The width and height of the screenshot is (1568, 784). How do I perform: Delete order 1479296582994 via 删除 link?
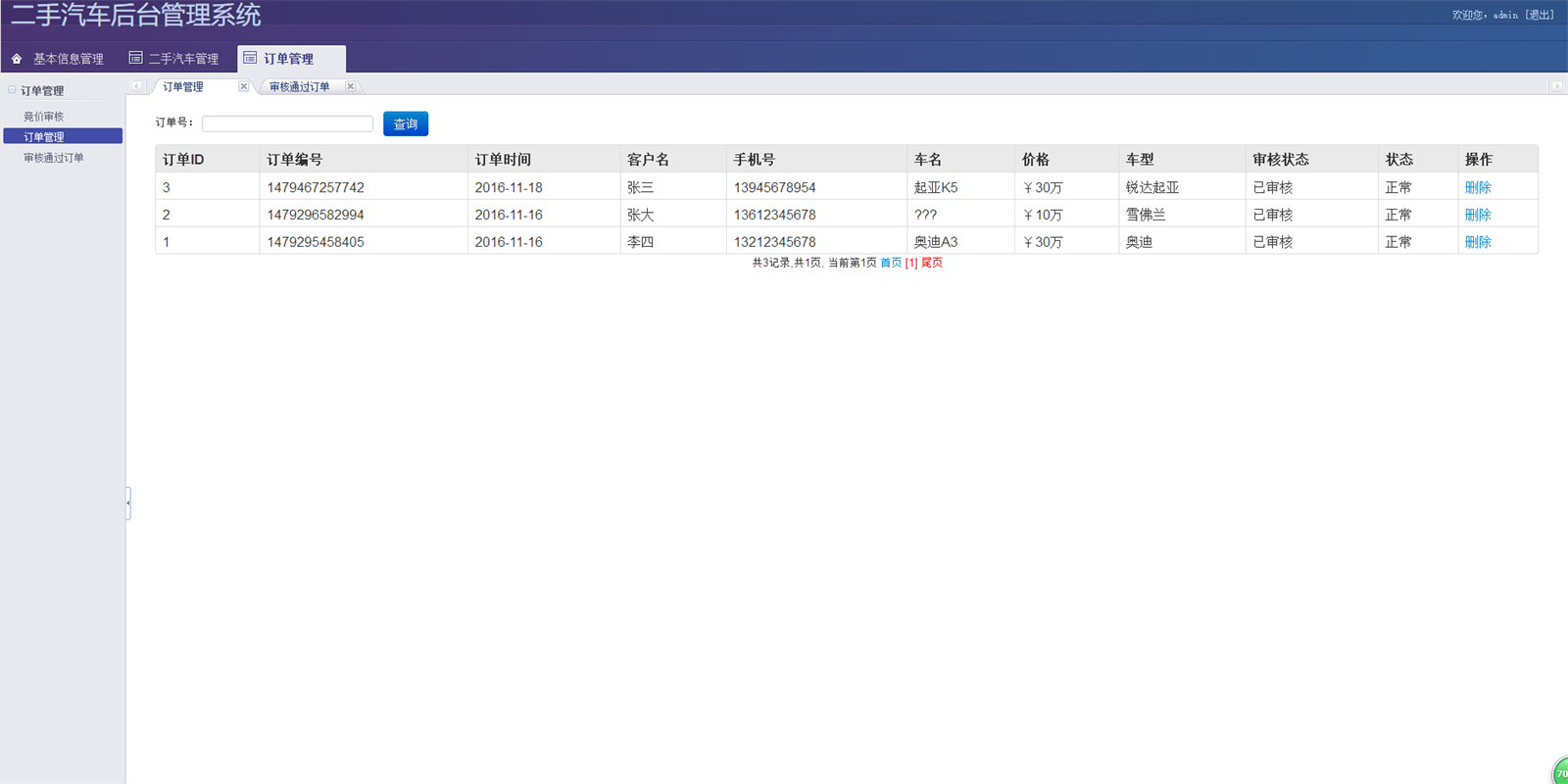click(x=1478, y=215)
